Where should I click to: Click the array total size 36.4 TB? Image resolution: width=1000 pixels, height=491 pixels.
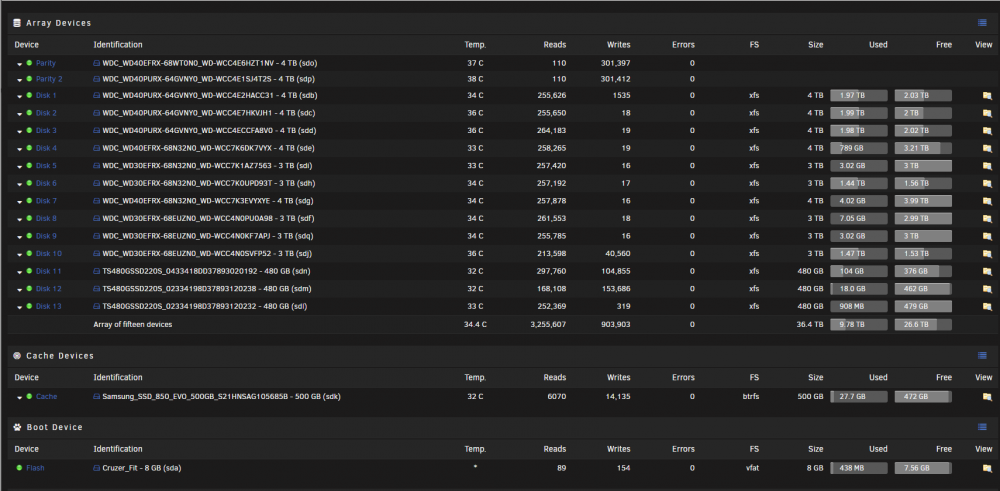coord(810,325)
